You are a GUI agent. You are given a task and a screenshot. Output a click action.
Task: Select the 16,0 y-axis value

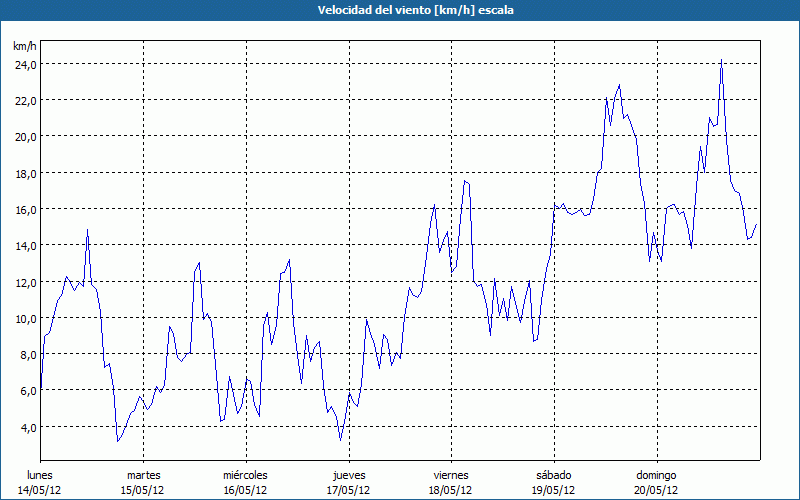click(x=25, y=210)
